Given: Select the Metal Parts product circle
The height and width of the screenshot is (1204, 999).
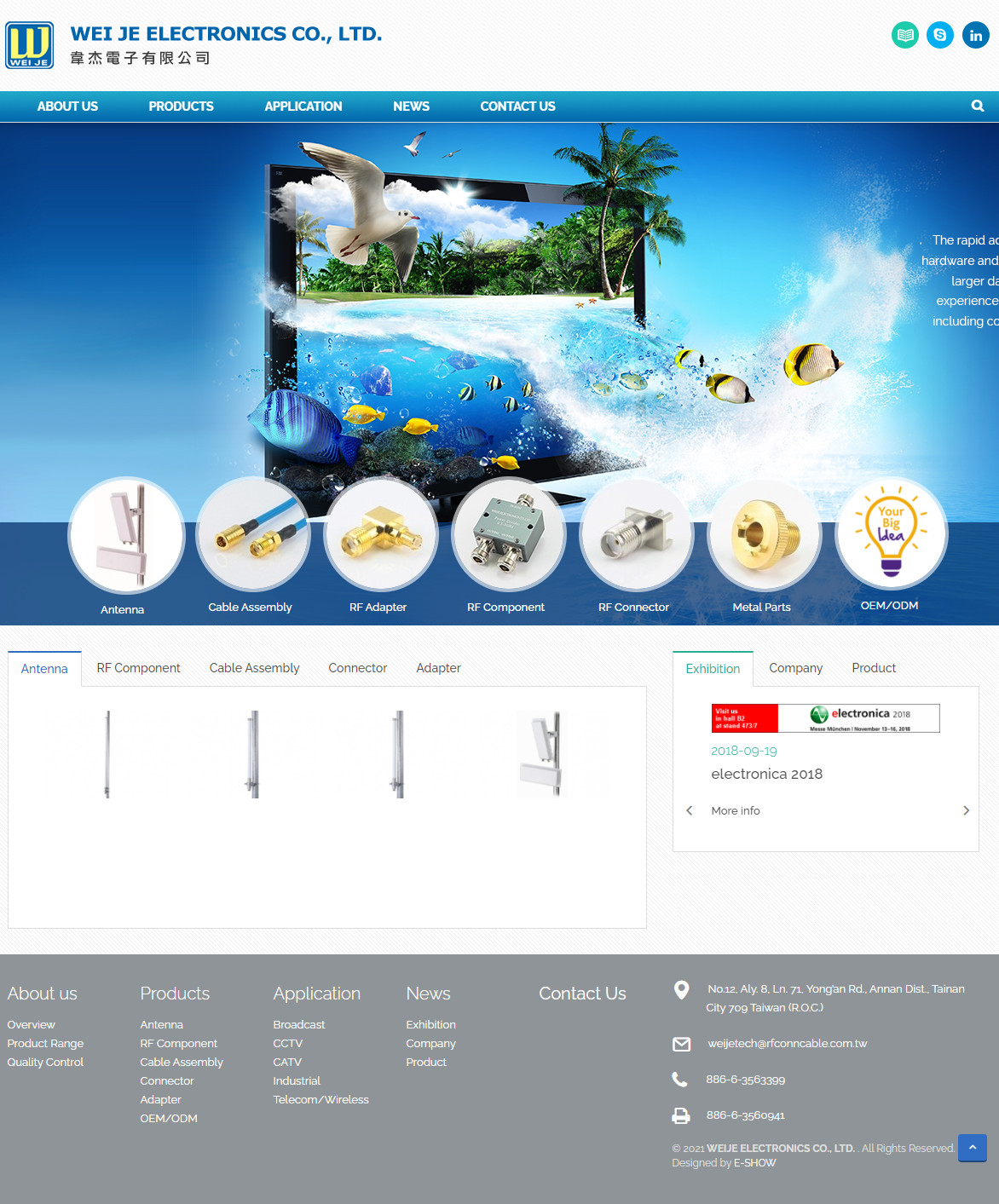Looking at the screenshot, I should pos(765,534).
